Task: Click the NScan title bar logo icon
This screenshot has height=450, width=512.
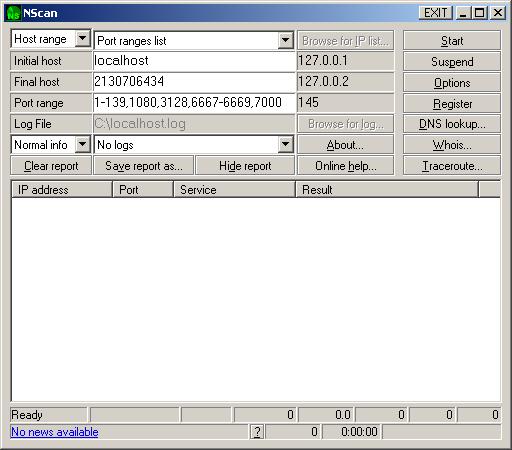Action: (13, 13)
